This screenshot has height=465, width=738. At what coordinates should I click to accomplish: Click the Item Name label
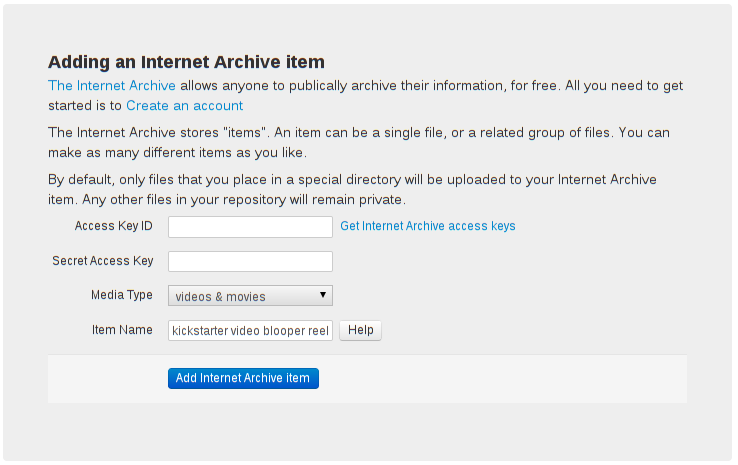(x=122, y=330)
